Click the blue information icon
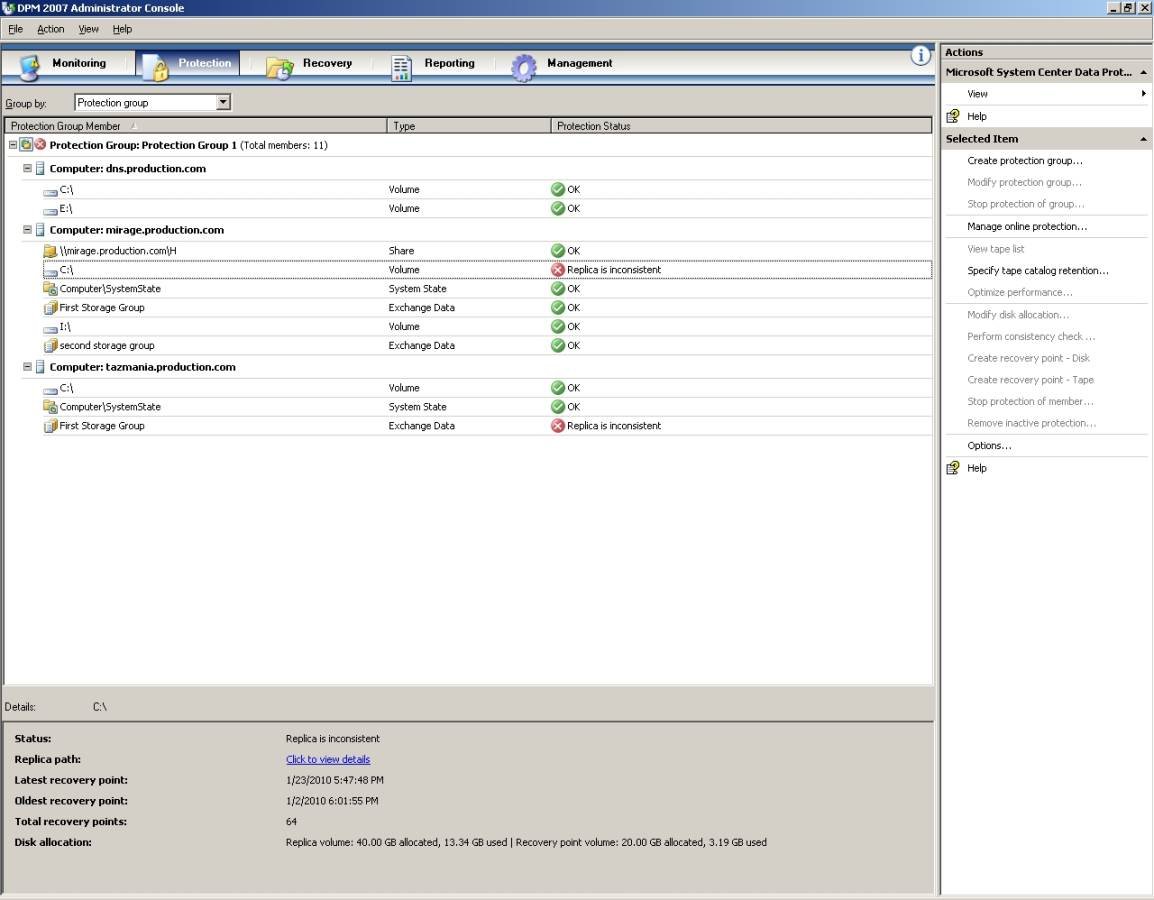Viewport: 1154px width, 900px height. (x=920, y=56)
